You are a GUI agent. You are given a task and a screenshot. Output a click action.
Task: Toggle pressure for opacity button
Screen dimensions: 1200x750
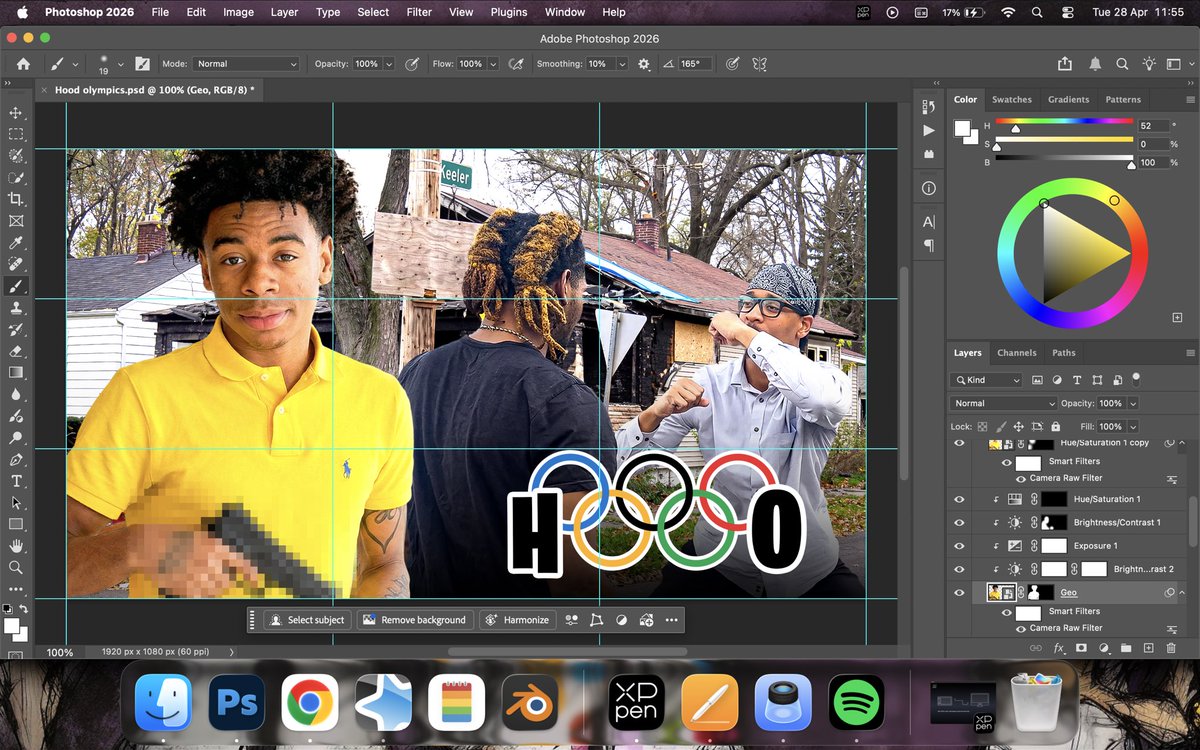[411, 63]
